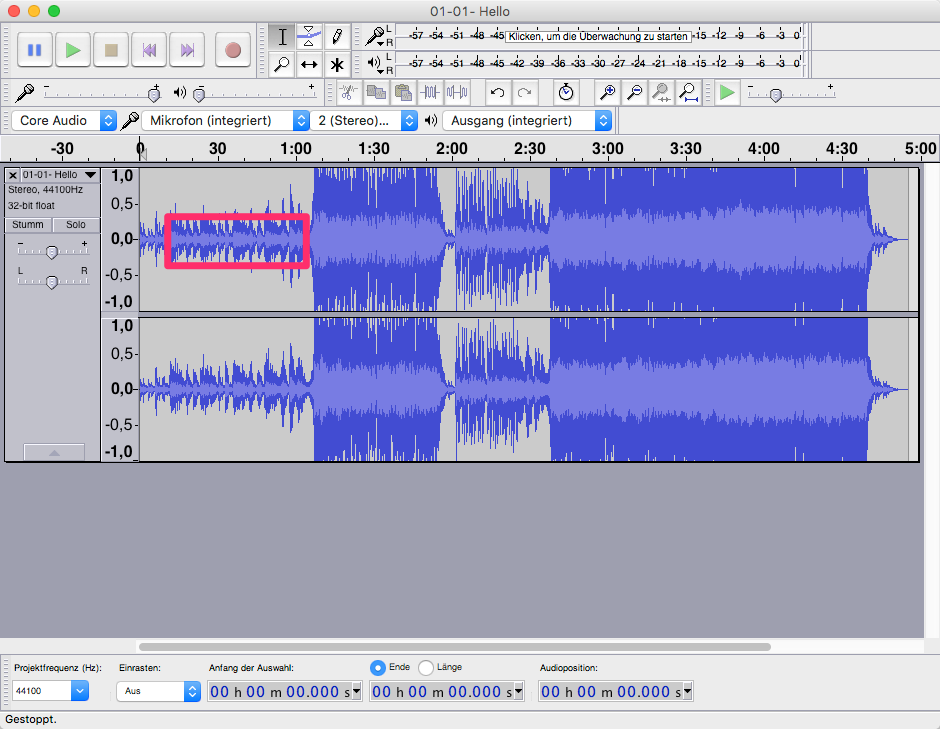Click the recording meter microphone icon

tap(375, 36)
